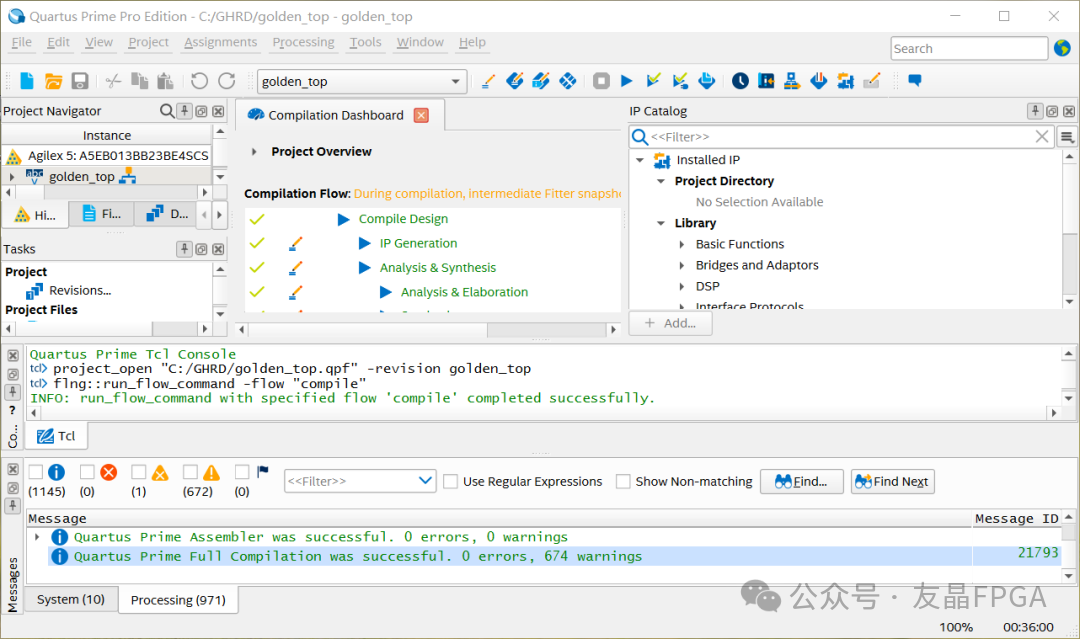Click the pencil icon next to Analysis & Synthesis
The width and height of the screenshot is (1080, 639).
296,268
